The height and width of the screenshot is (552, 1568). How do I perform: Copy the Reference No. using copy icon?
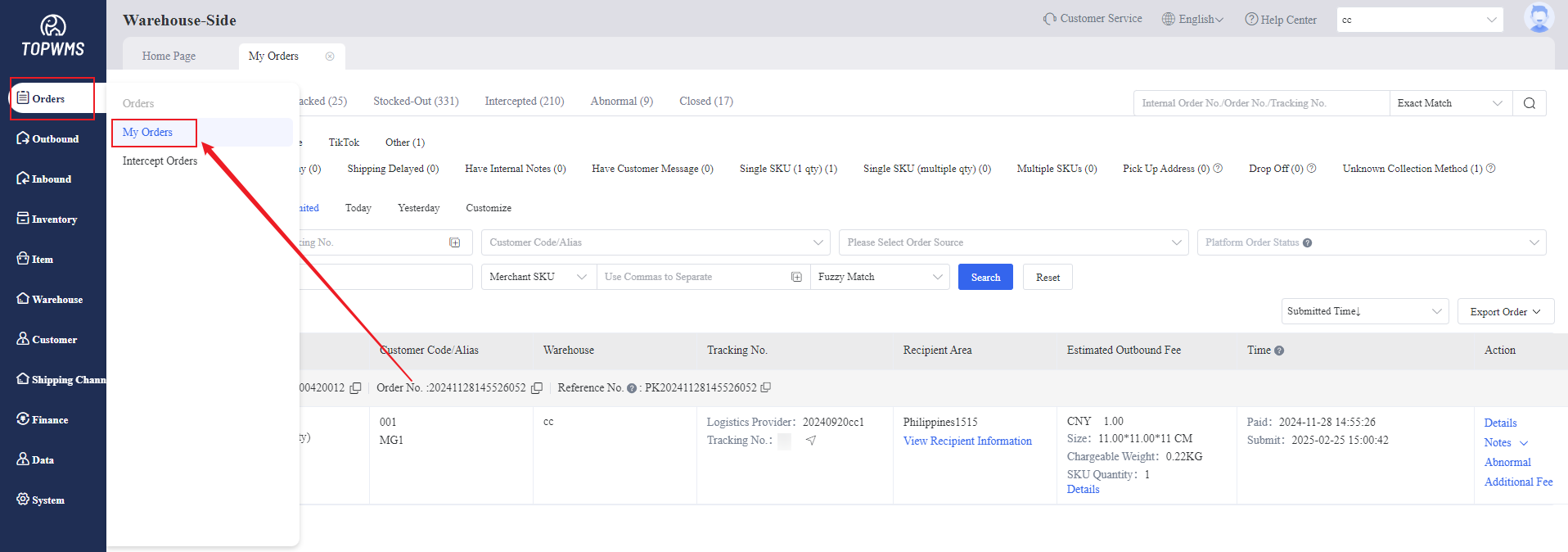coord(766,387)
